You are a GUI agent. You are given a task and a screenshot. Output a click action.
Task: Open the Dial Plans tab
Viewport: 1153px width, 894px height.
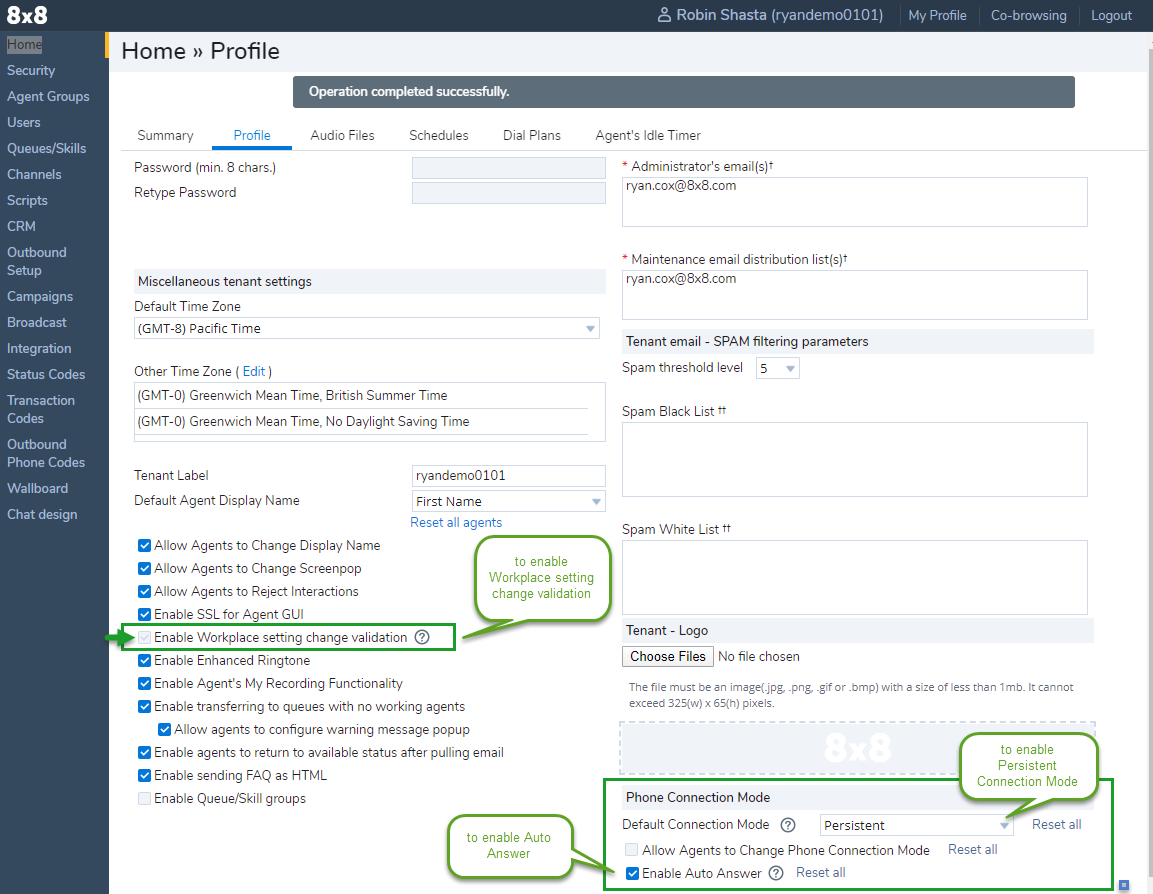[x=532, y=135]
